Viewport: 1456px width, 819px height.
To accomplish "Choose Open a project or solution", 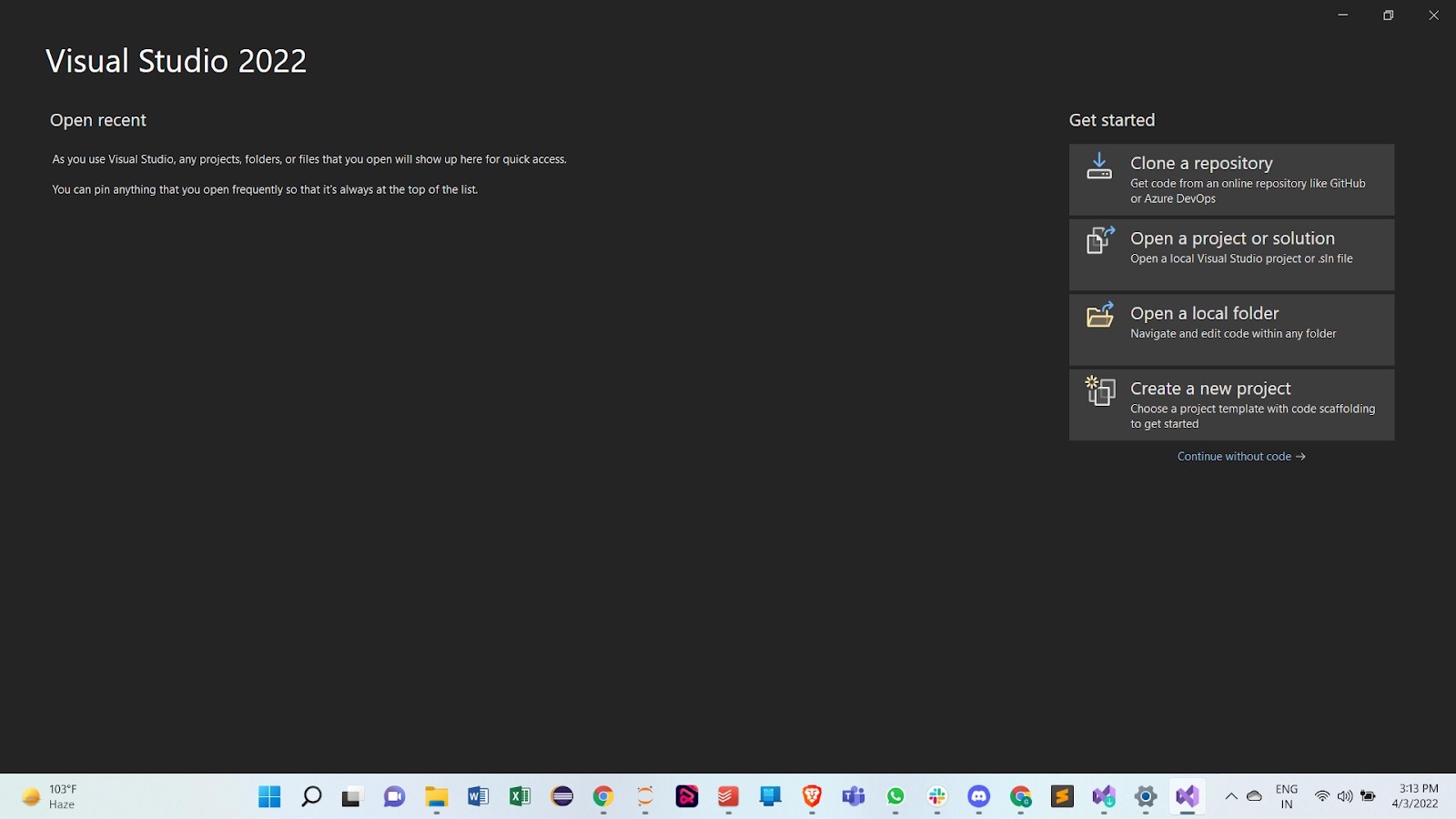I will [x=1231, y=255].
